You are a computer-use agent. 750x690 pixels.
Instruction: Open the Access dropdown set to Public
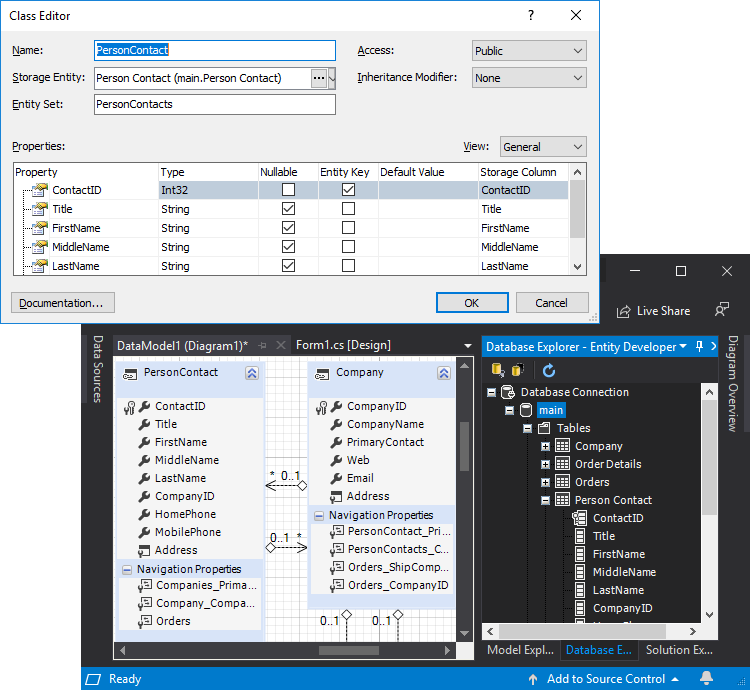click(x=529, y=51)
